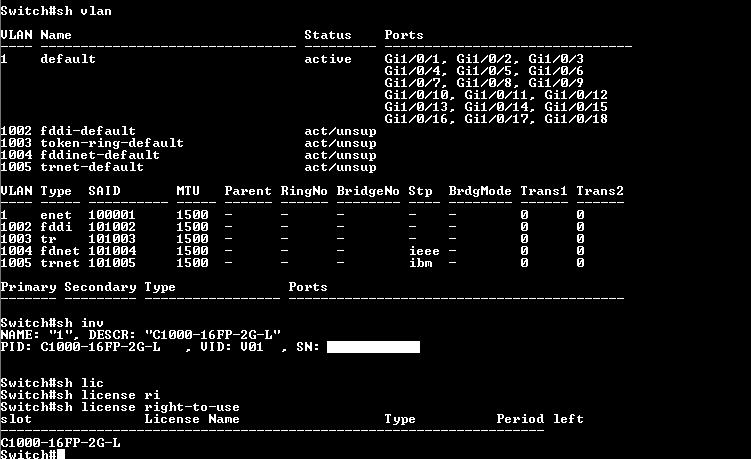
Task: Click port Gi1/0/16
Action: [x=417, y=119]
